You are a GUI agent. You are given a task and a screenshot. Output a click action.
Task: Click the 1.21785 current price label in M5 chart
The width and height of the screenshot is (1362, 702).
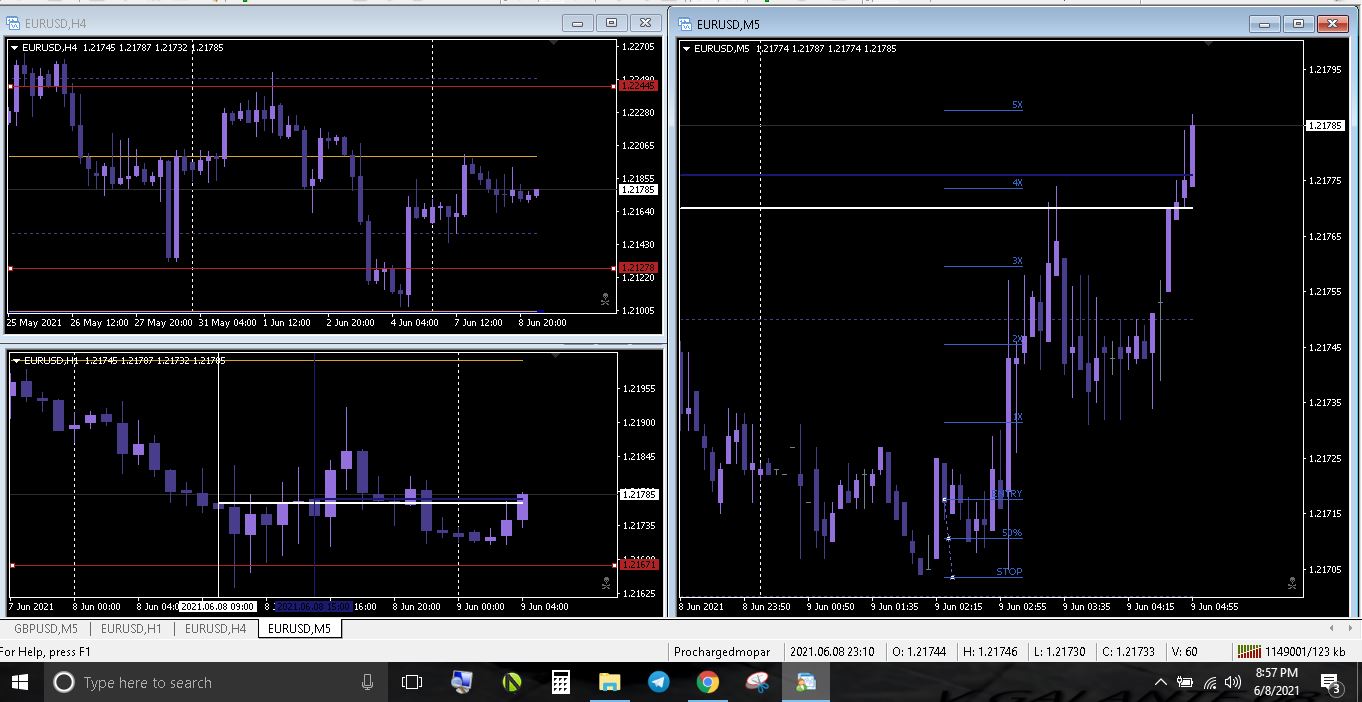tap(1326, 125)
